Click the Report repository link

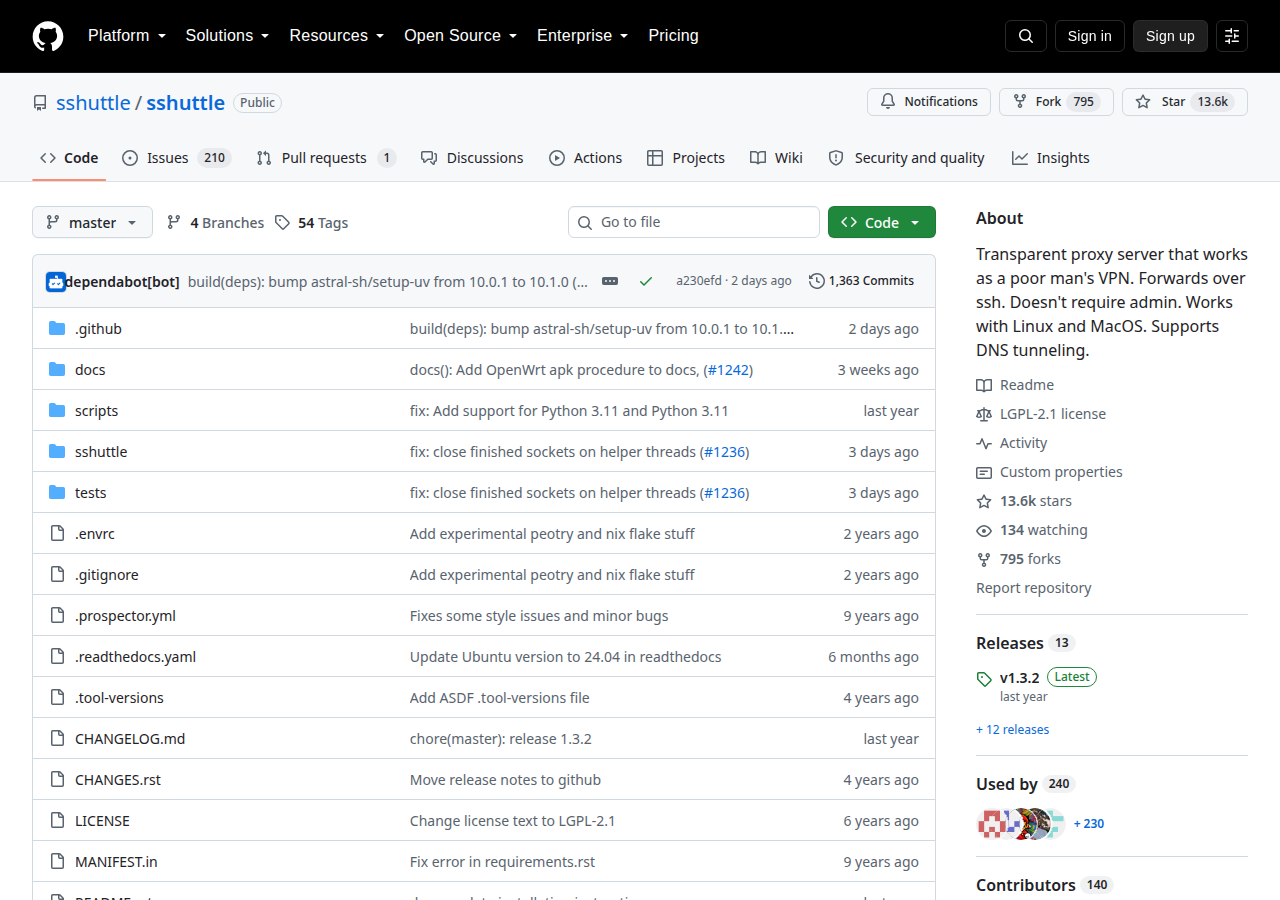[x=1034, y=588]
